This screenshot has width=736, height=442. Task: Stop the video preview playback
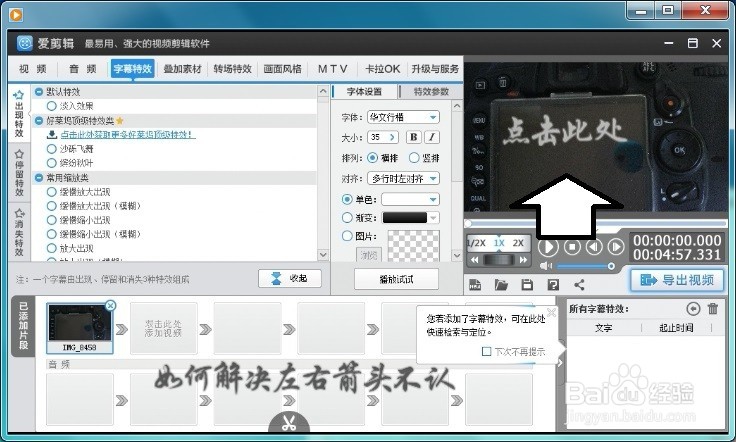click(572, 247)
